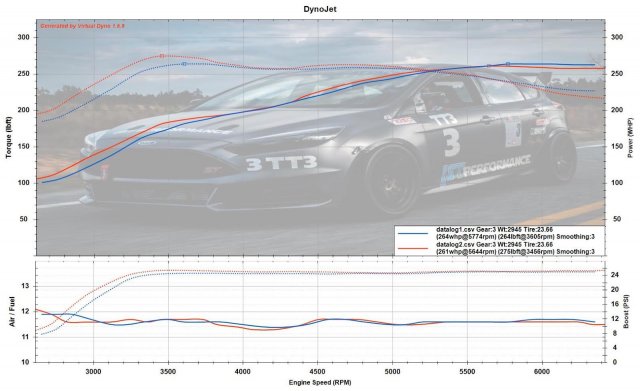Screen dimensions: 640x391
Task: Click the Boost (PSI) axis label
Action: 627,311
